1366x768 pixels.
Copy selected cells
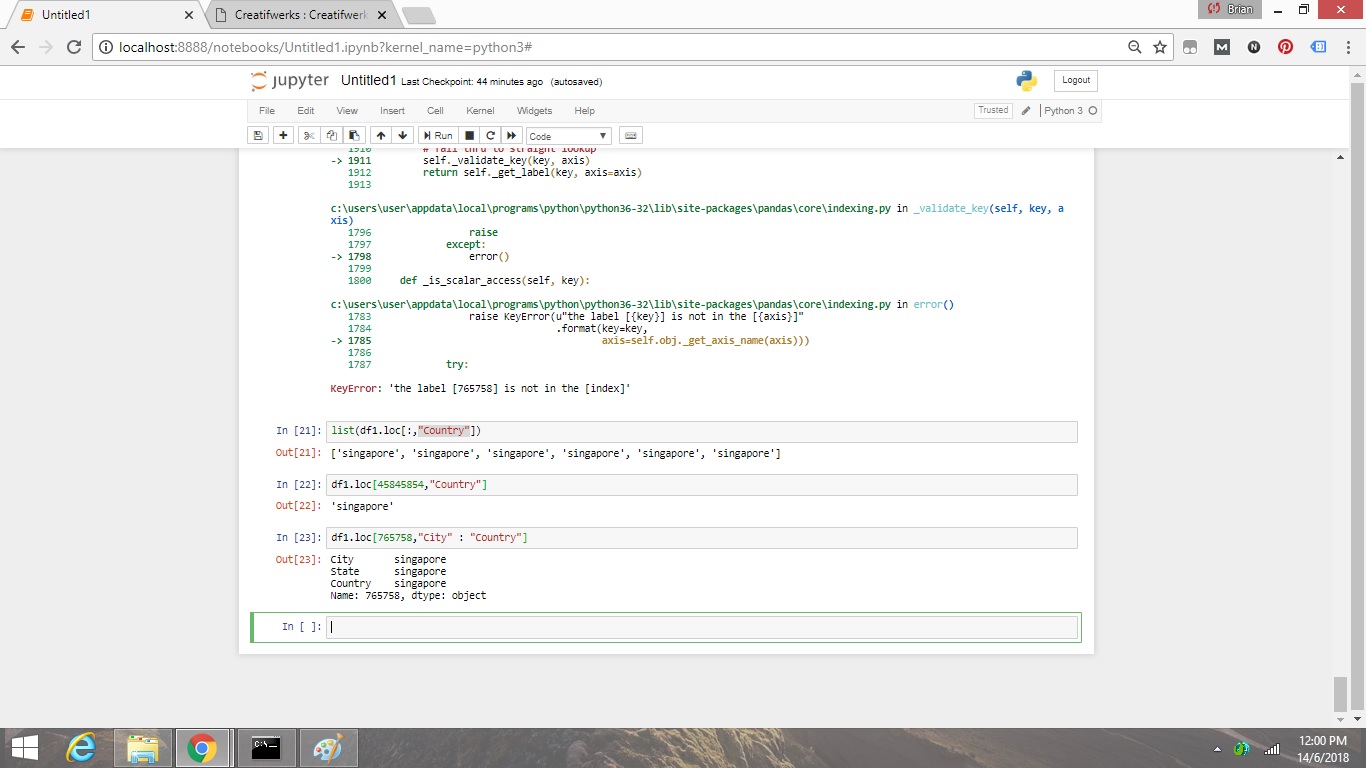pyautogui.click(x=331, y=135)
